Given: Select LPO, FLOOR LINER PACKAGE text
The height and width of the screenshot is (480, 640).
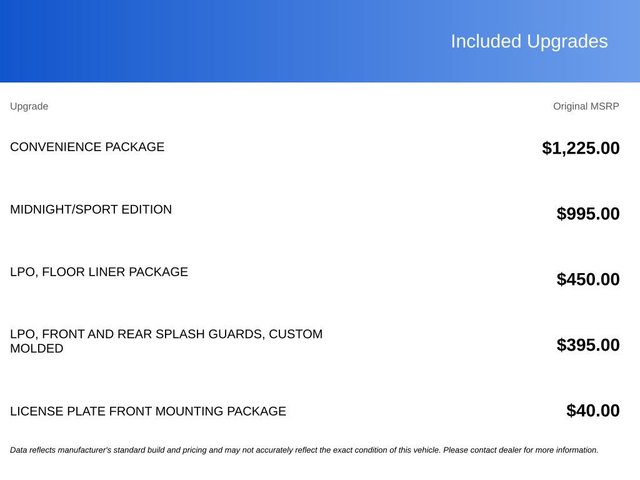Looking at the screenshot, I should tap(99, 271).
